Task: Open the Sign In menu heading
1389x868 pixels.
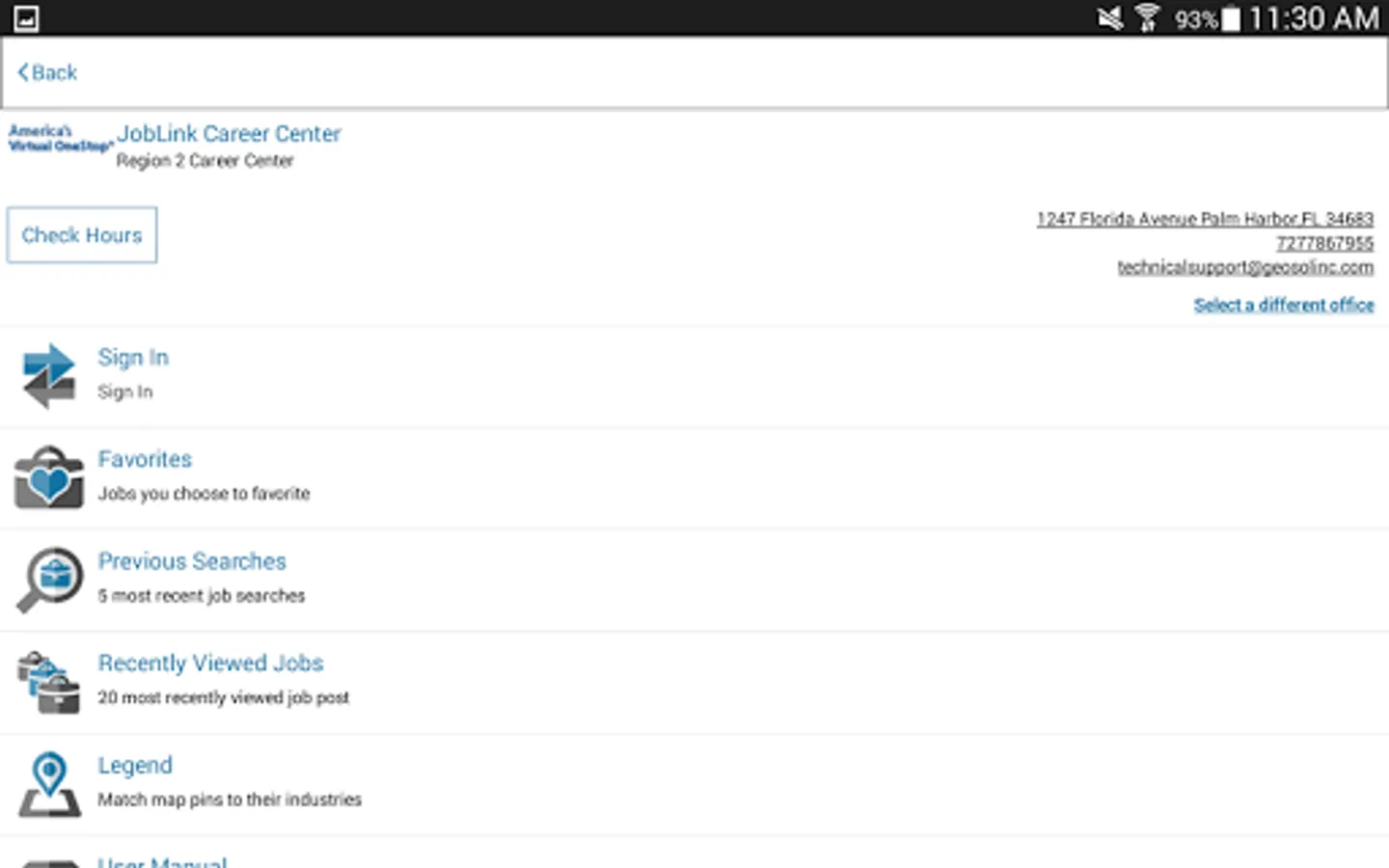Action: click(133, 358)
